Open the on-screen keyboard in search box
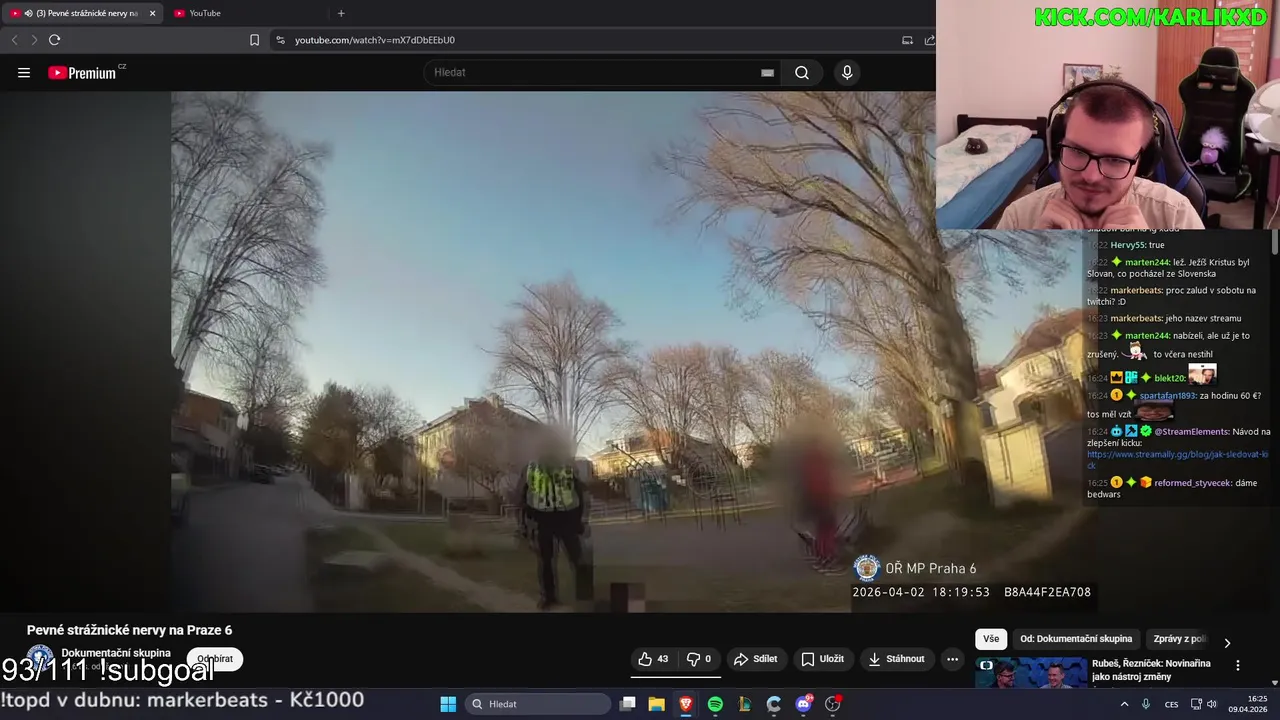 pos(767,73)
